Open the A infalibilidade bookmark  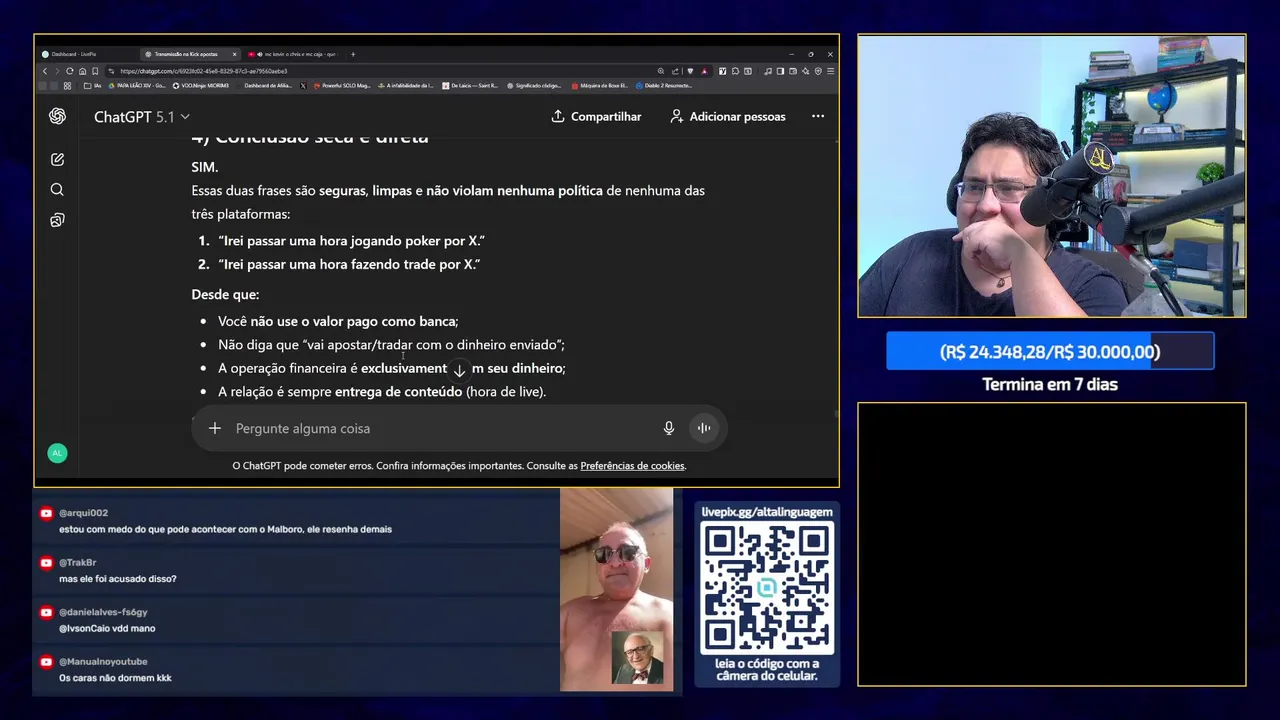click(x=405, y=86)
